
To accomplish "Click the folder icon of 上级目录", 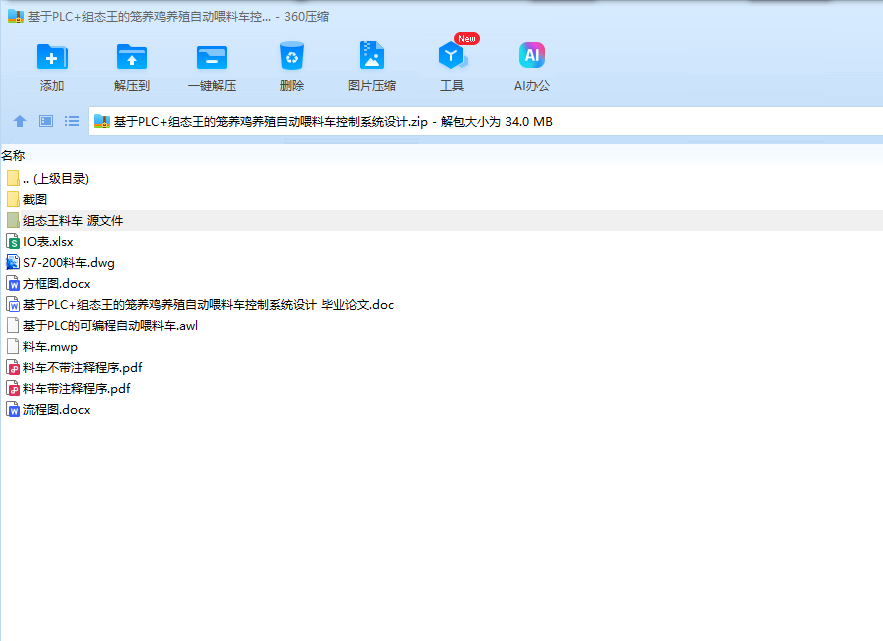I will click(x=14, y=179).
